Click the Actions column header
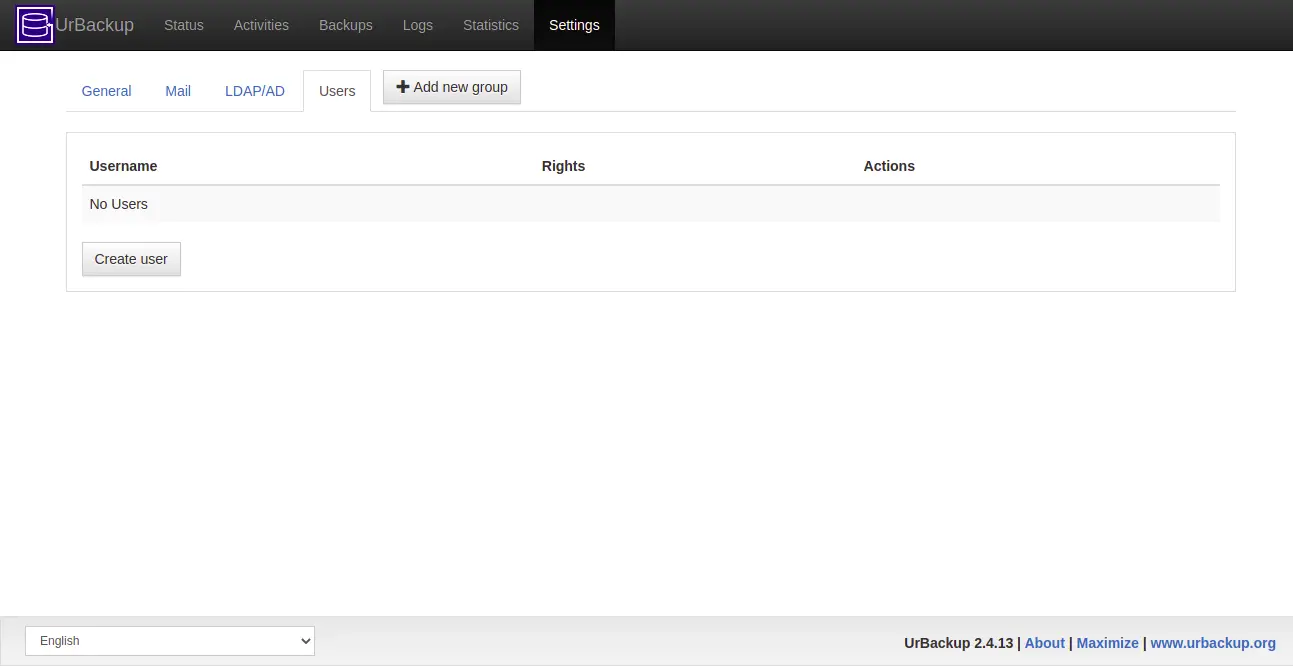 pos(889,166)
